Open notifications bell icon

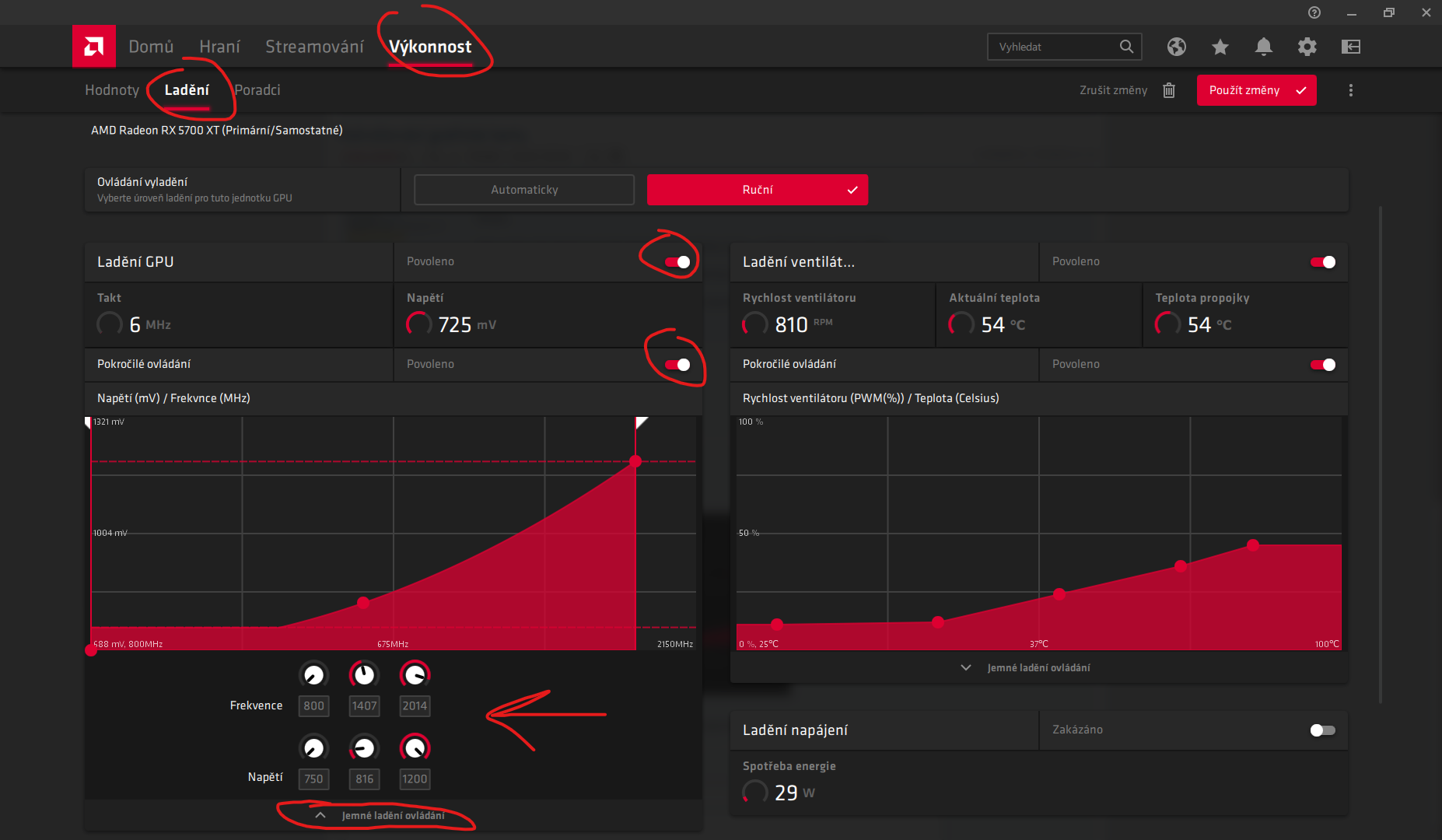1264,47
